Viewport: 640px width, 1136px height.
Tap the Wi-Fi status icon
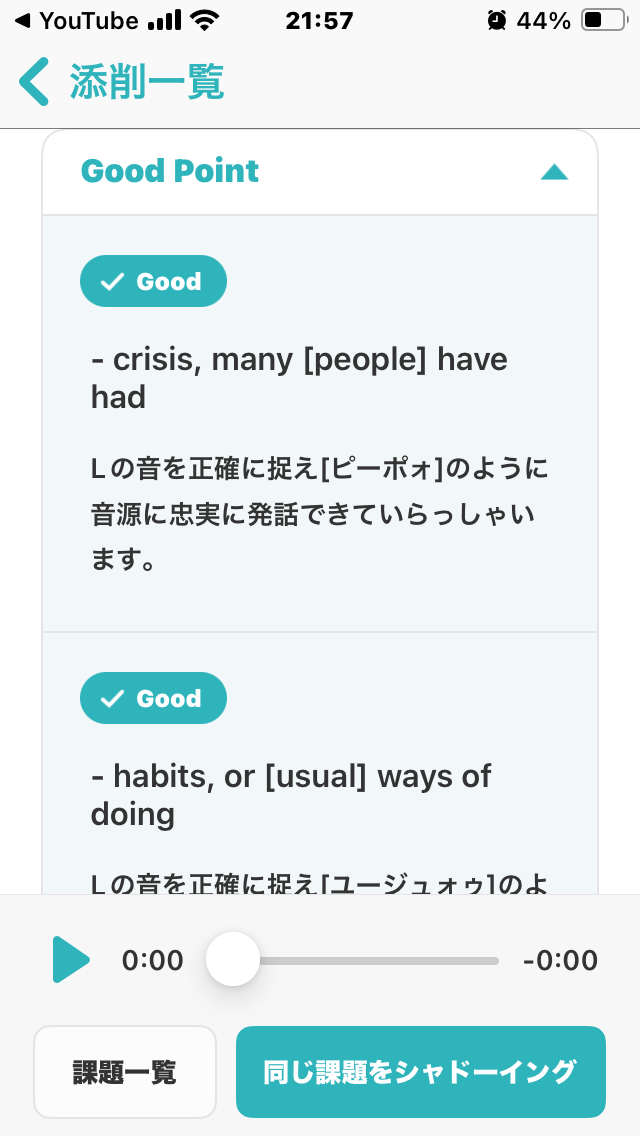coord(205,21)
